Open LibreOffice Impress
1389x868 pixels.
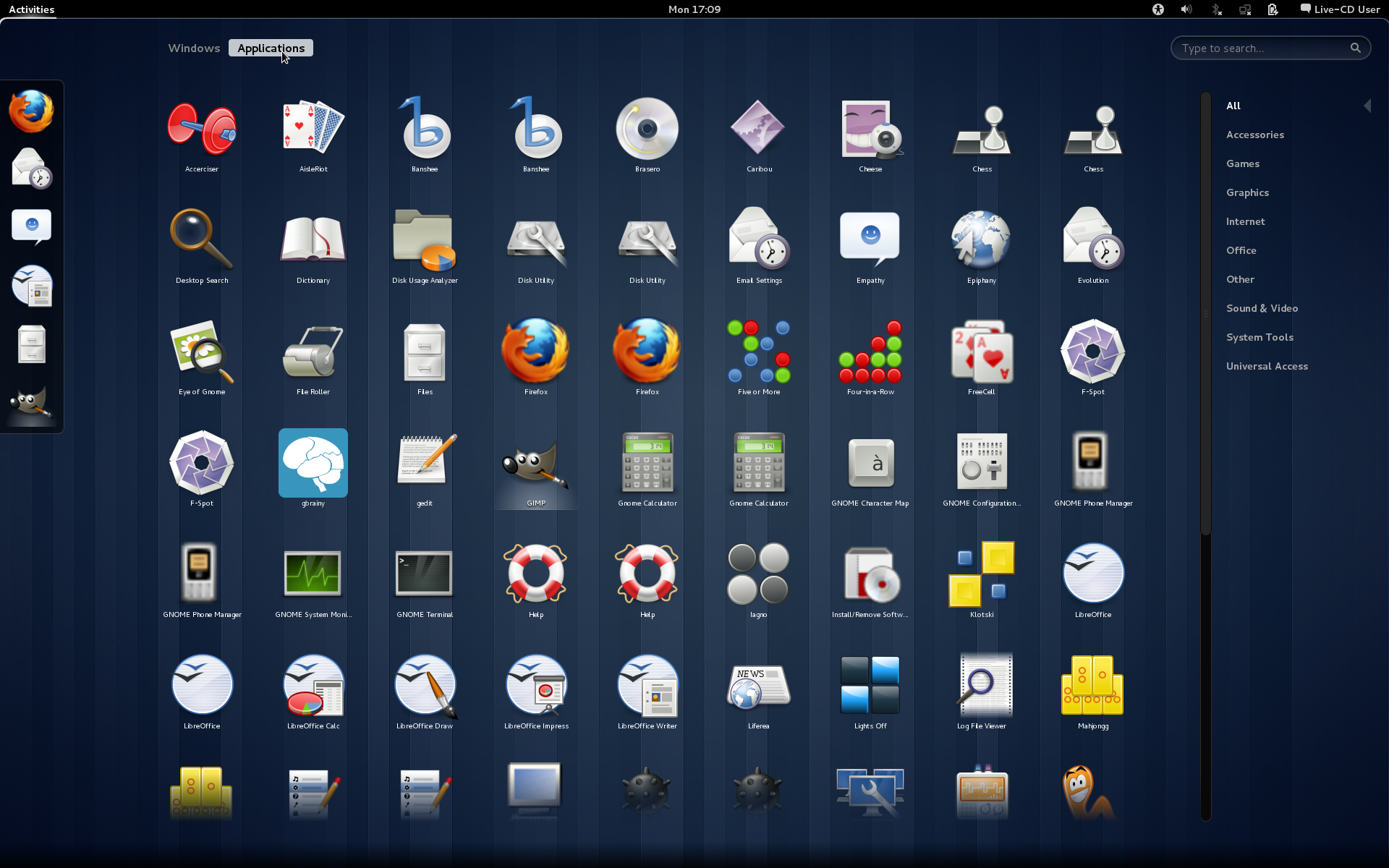tap(536, 693)
